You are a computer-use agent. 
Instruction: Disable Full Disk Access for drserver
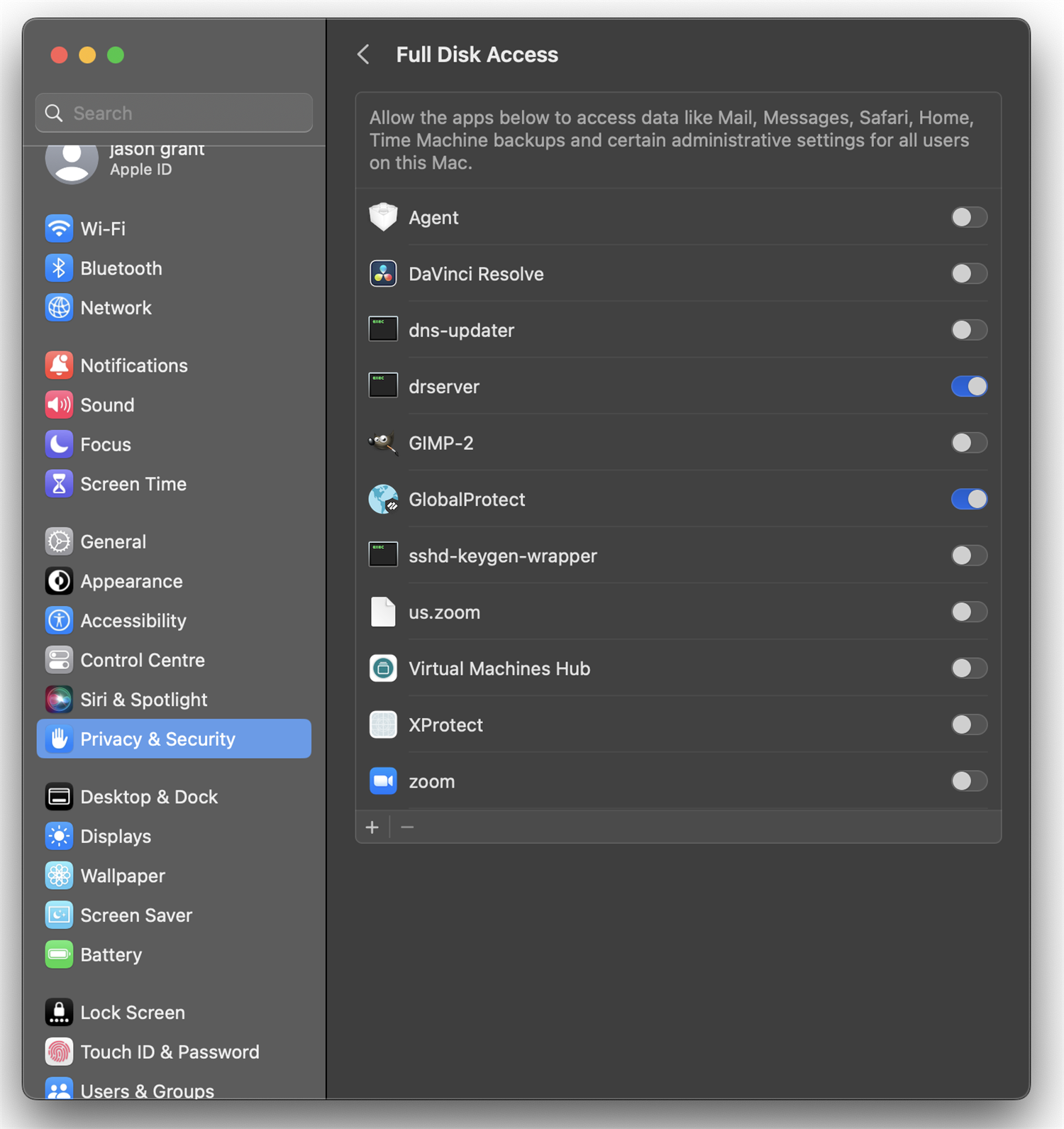click(x=968, y=387)
